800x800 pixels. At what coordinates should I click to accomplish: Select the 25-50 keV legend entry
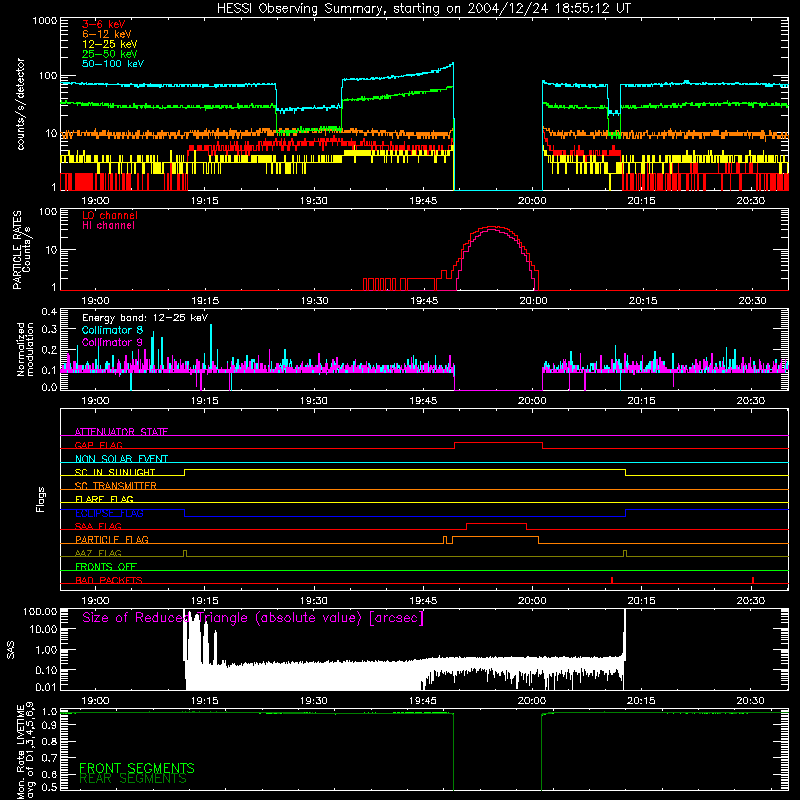(x=109, y=54)
